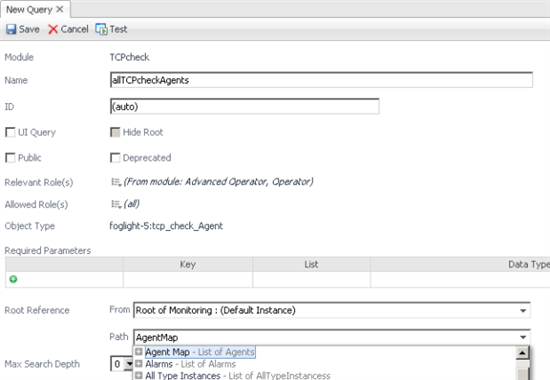Expand the All Type Instances node

pos(139,375)
